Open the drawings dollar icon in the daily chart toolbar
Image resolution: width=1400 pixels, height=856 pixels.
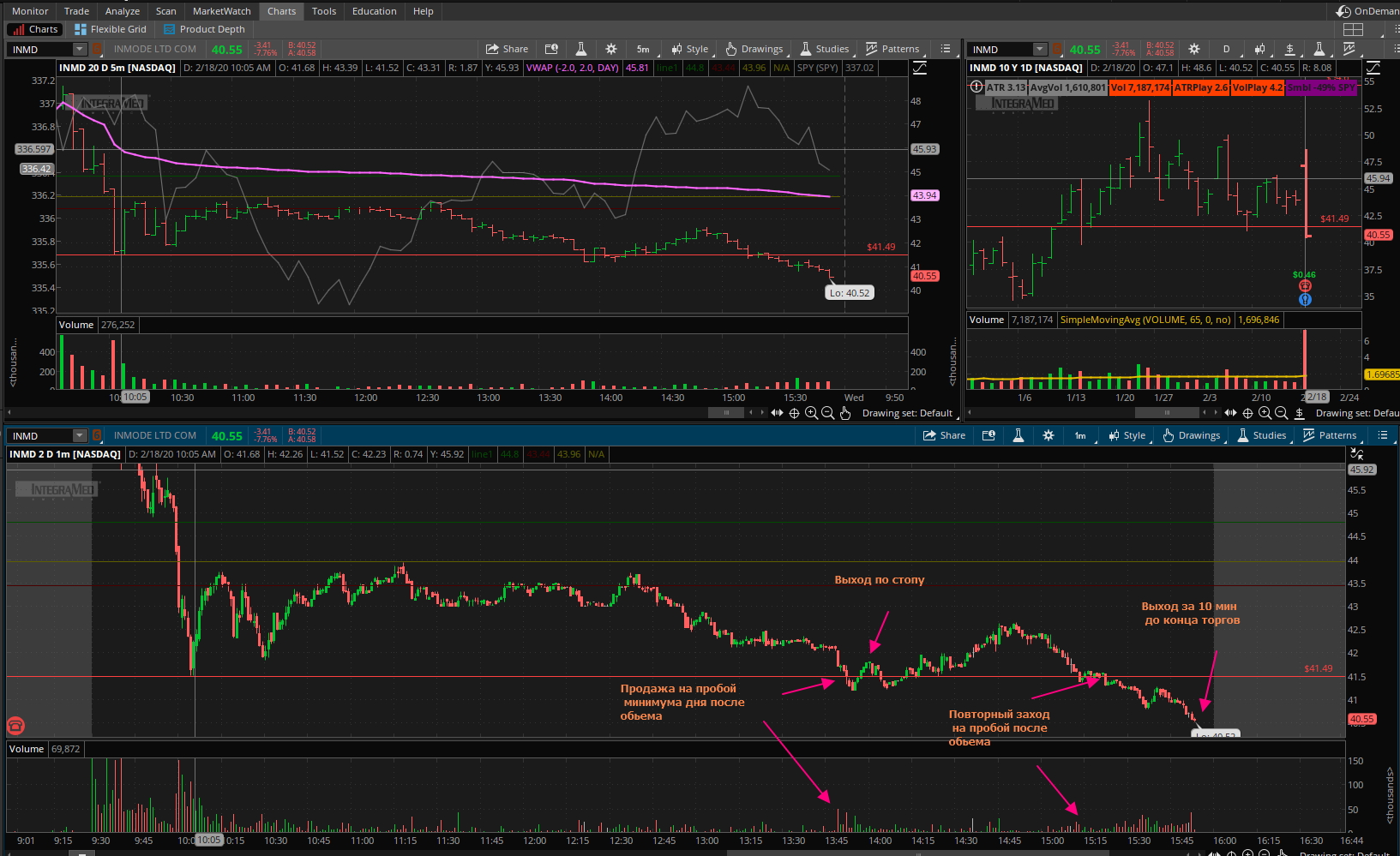1289,49
